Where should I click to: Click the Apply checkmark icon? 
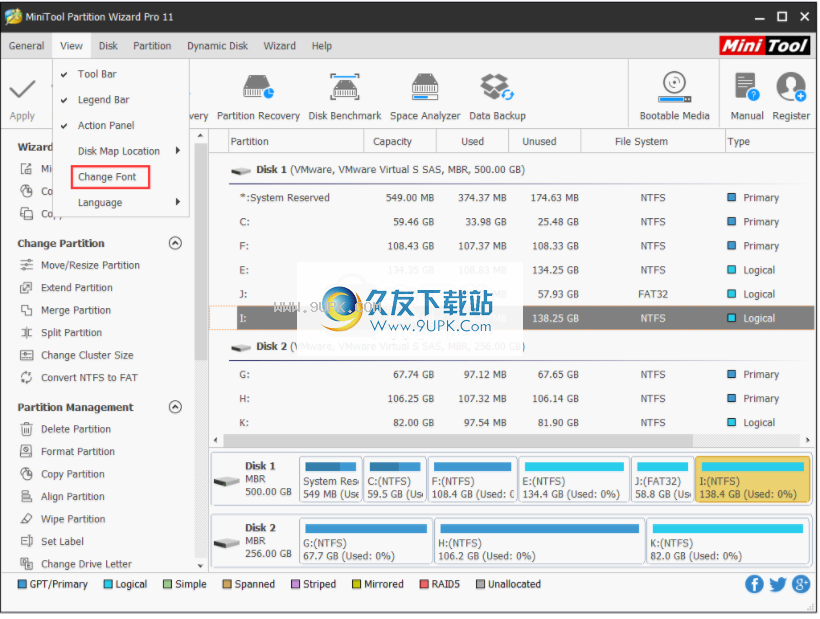click(22, 90)
